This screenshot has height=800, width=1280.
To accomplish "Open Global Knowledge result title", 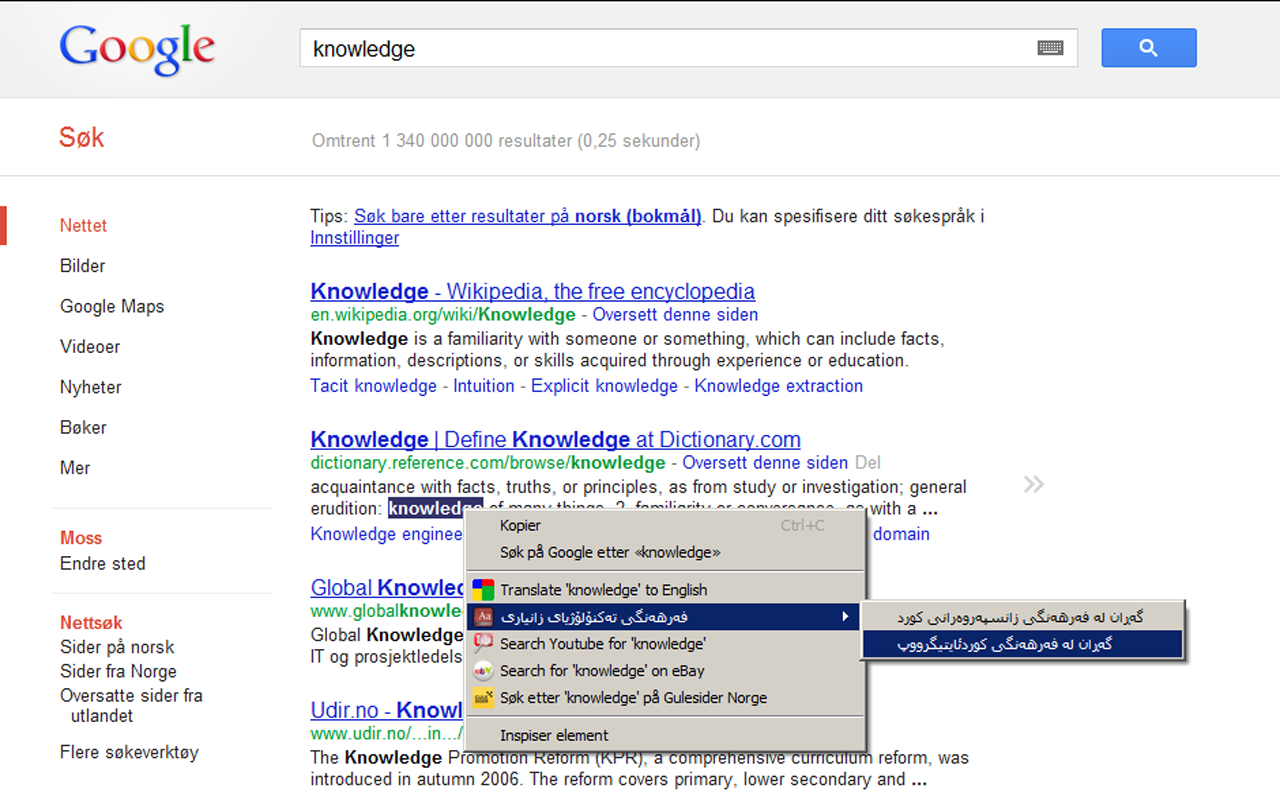I will (388, 588).
